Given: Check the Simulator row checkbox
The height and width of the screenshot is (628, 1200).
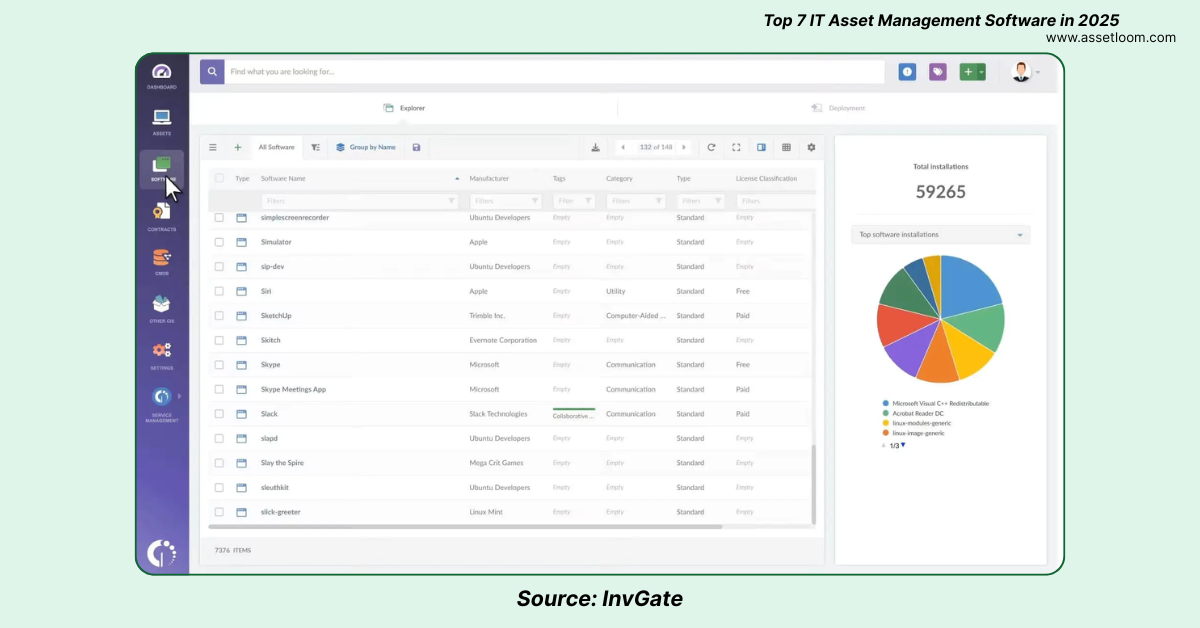Looking at the screenshot, I should [219, 242].
